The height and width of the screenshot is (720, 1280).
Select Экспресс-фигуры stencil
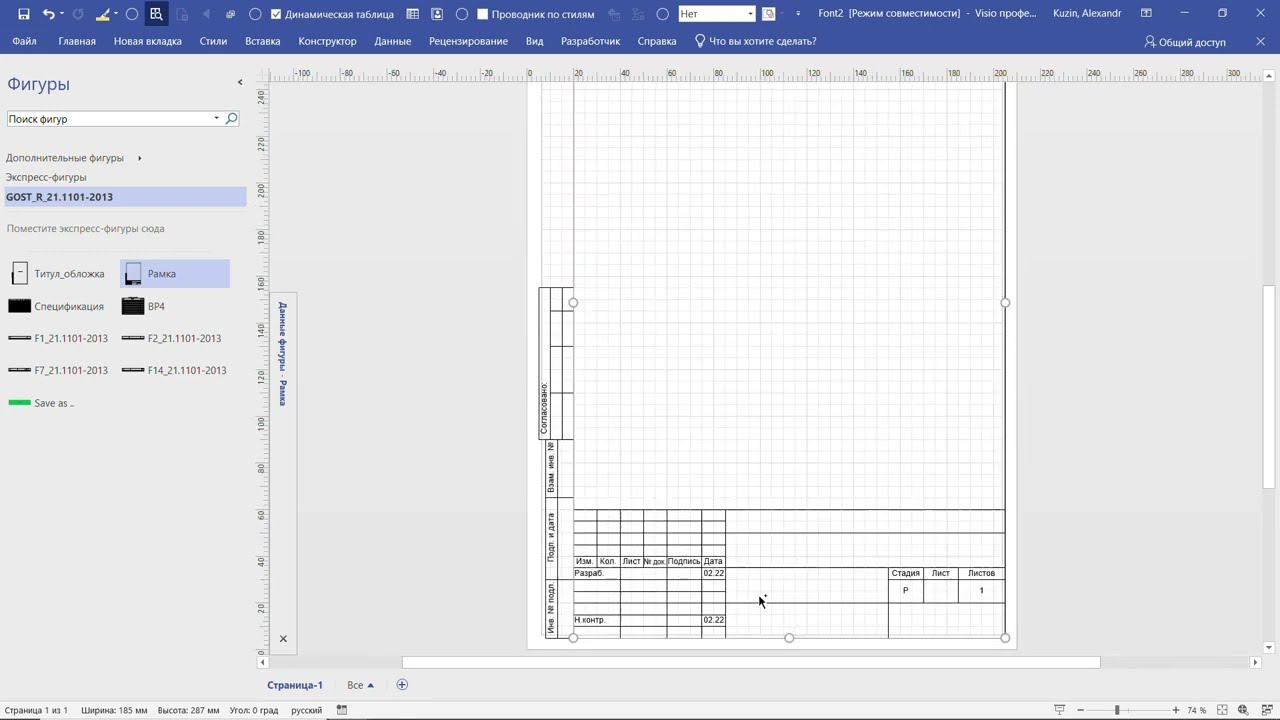pyautogui.click(x=46, y=177)
